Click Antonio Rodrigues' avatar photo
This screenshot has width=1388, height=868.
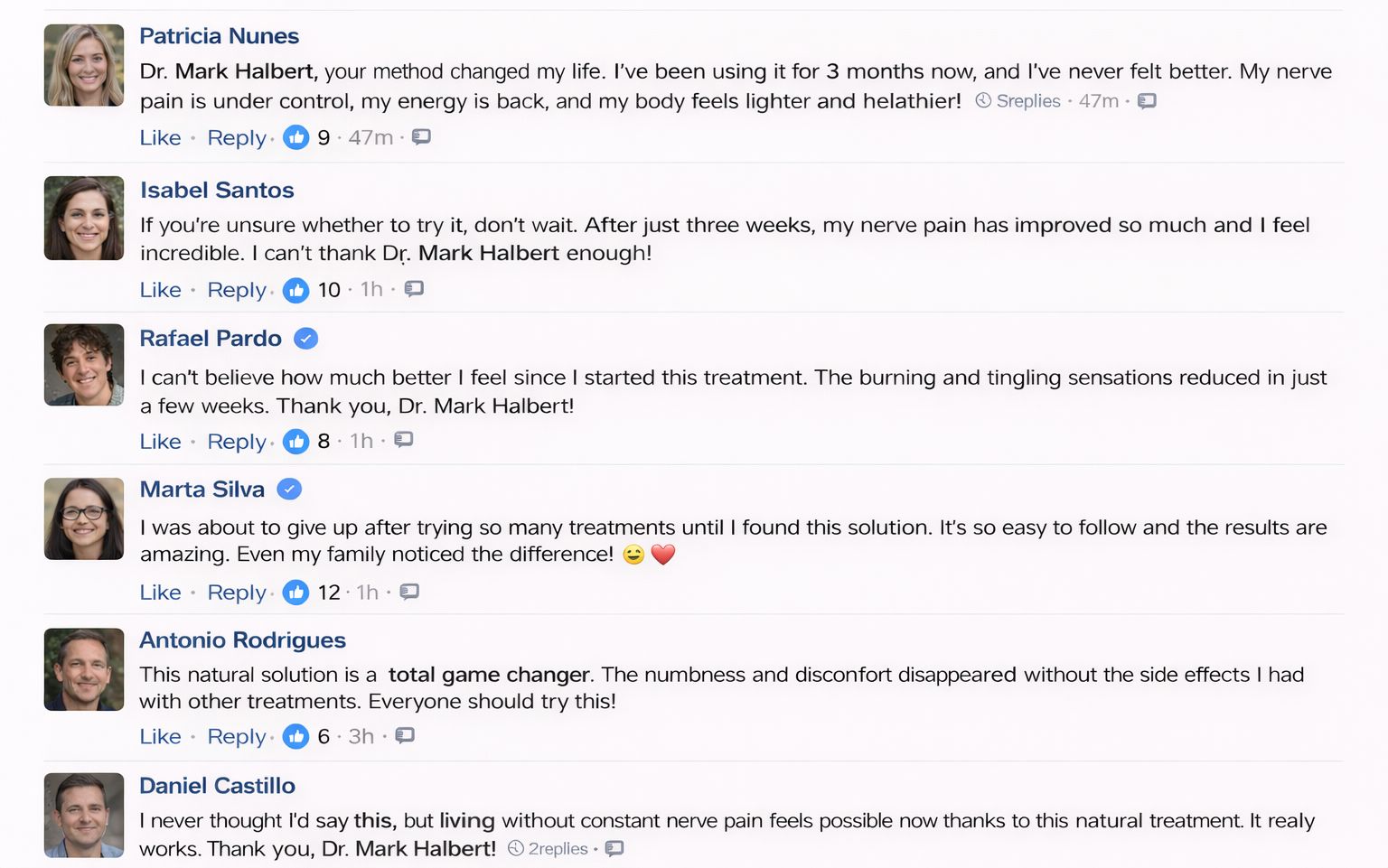tap(84, 669)
